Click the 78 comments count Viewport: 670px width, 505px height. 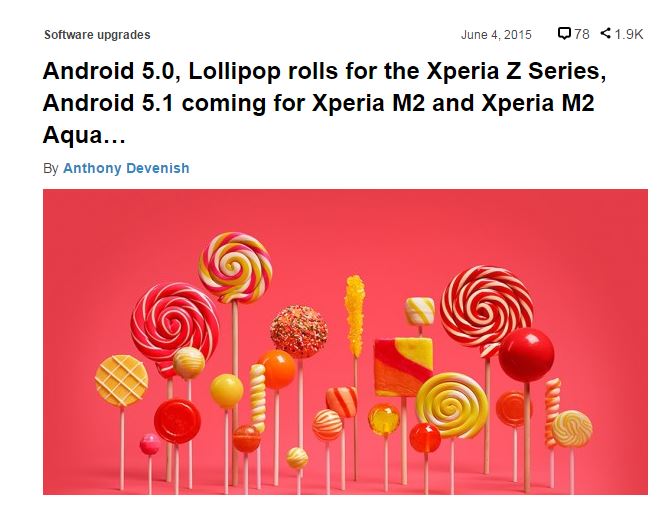click(x=582, y=34)
